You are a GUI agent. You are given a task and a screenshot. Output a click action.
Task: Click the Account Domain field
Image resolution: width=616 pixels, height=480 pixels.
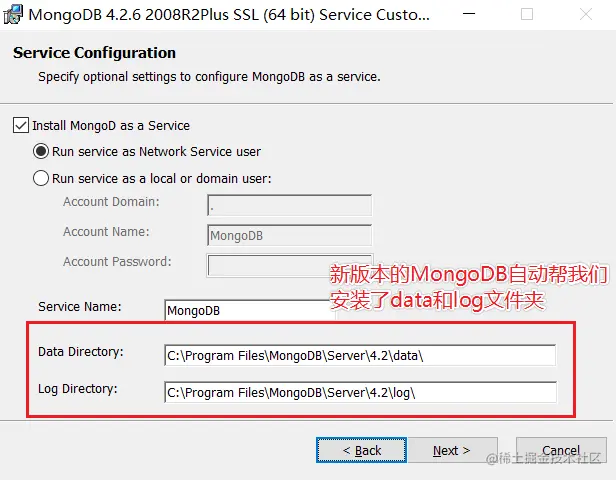point(289,205)
